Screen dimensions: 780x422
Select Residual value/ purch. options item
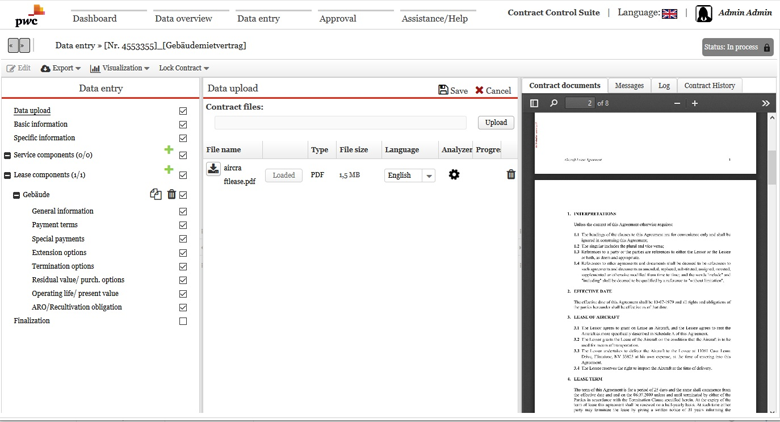[x=78, y=280]
